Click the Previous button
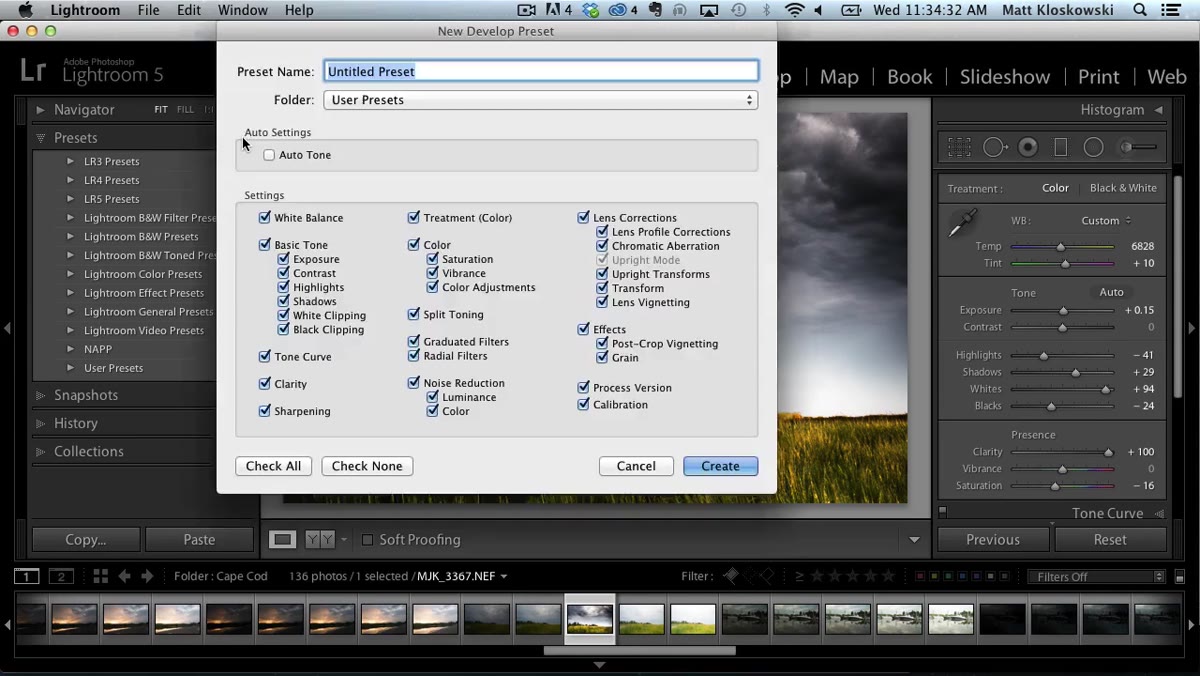The height and width of the screenshot is (676, 1200). 993,539
